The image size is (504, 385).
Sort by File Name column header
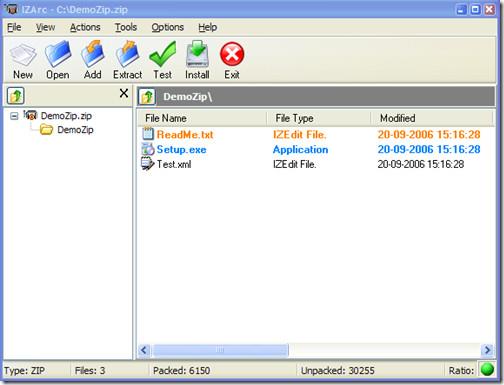202,118
